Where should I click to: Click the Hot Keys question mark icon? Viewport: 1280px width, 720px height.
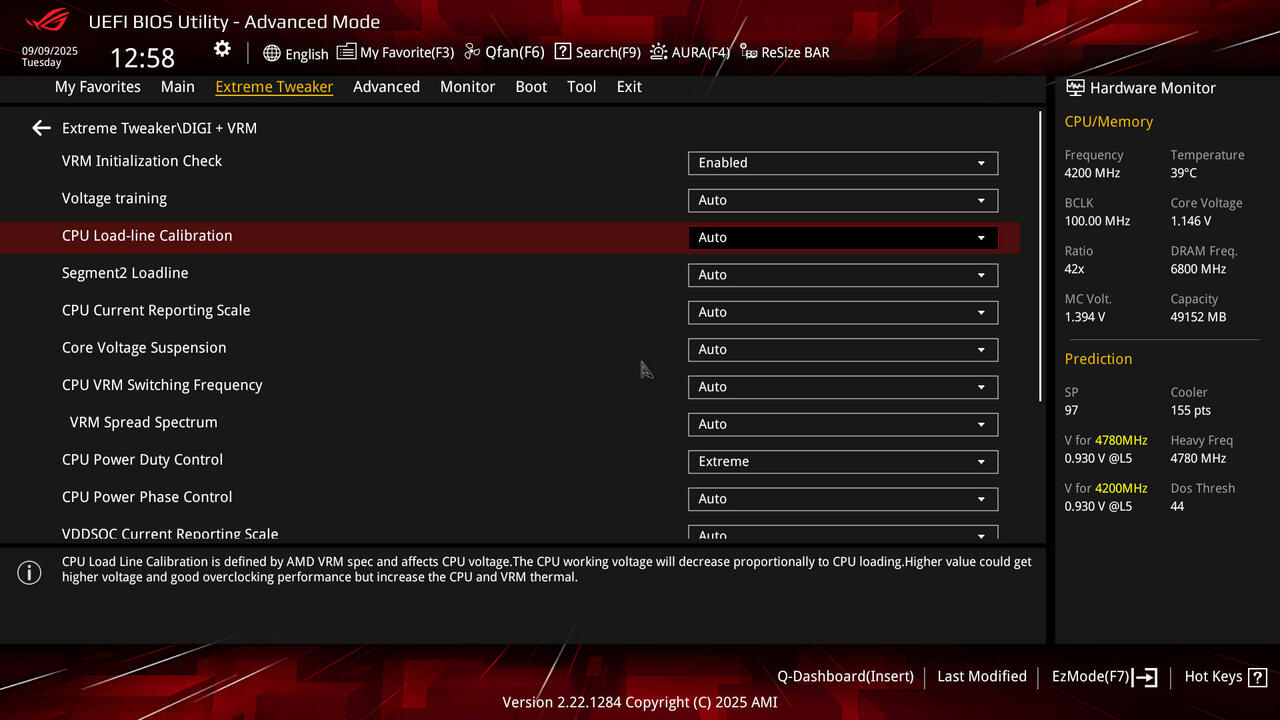click(x=1257, y=677)
